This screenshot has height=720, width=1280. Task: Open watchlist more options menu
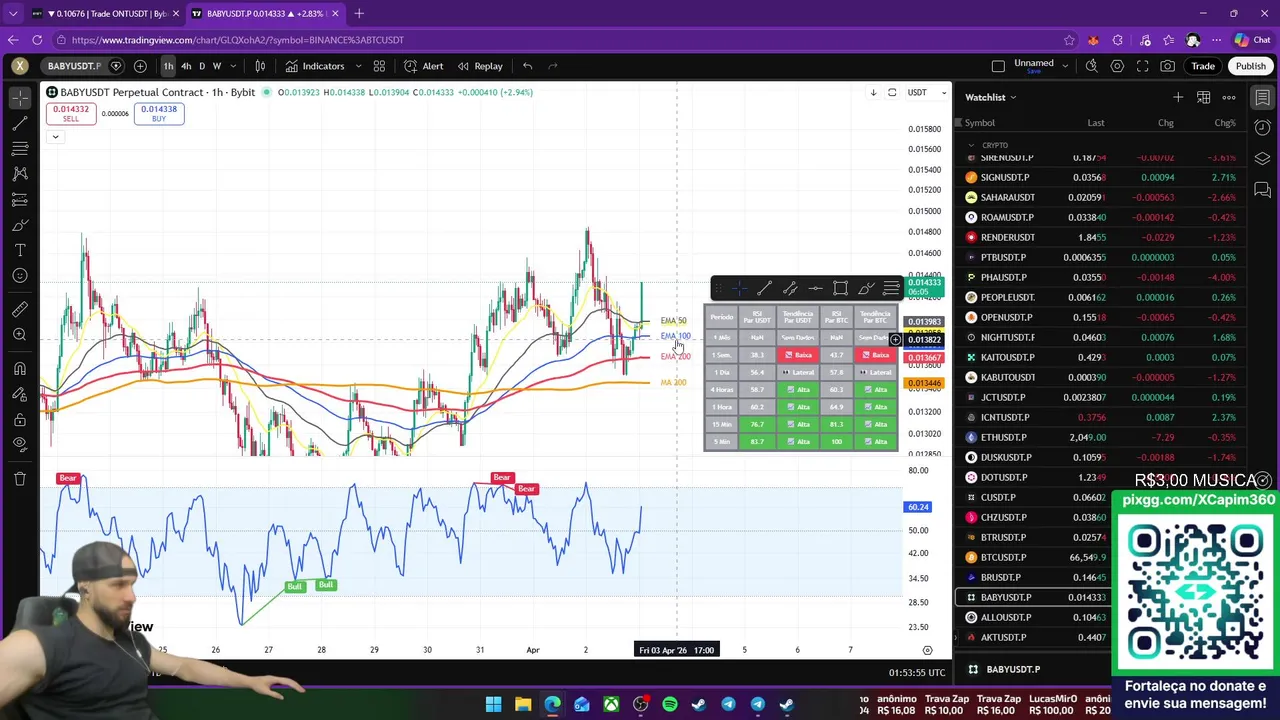[x=1229, y=97]
